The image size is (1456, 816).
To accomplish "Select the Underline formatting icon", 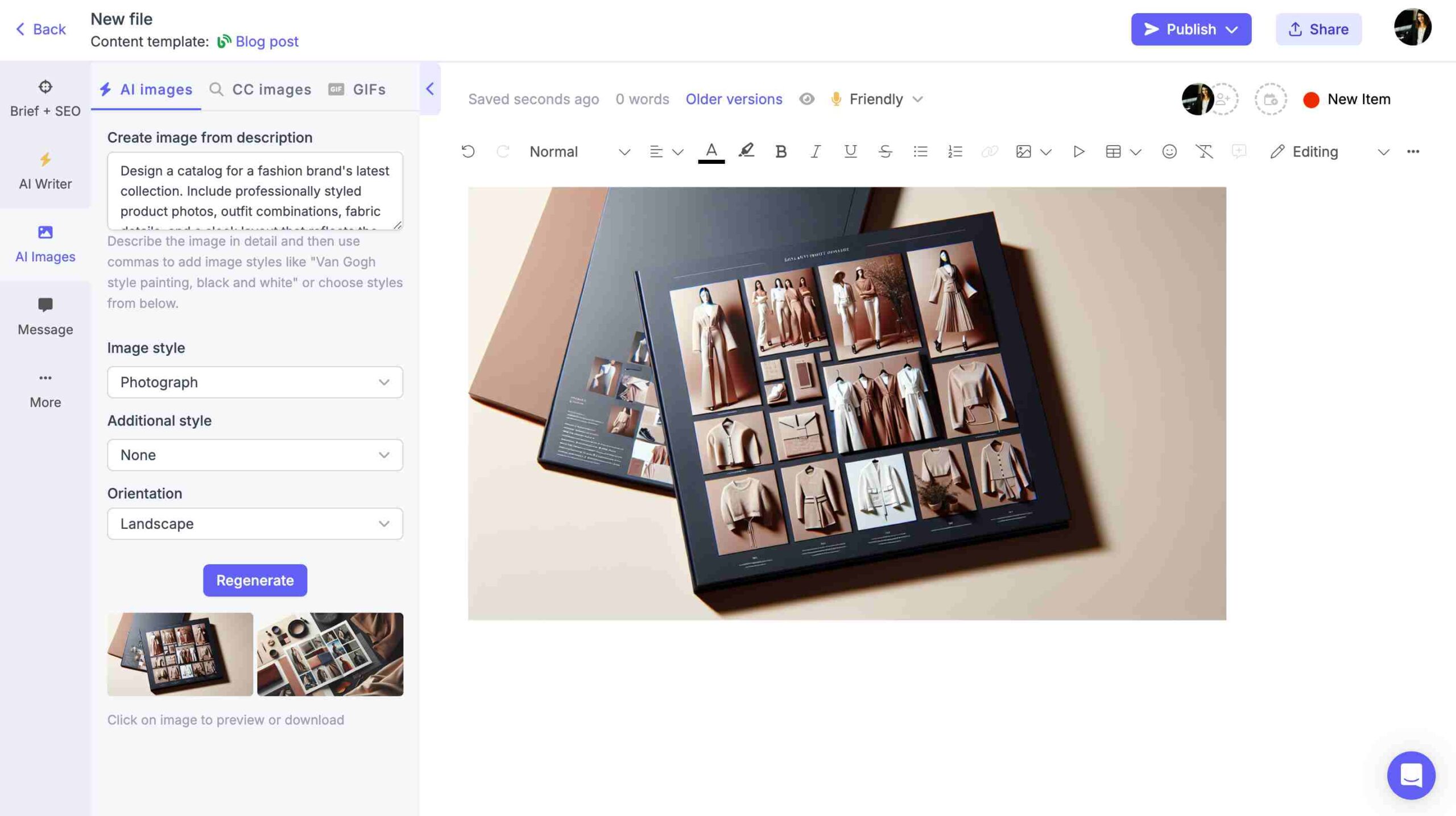I will pyautogui.click(x=850, y=152).
